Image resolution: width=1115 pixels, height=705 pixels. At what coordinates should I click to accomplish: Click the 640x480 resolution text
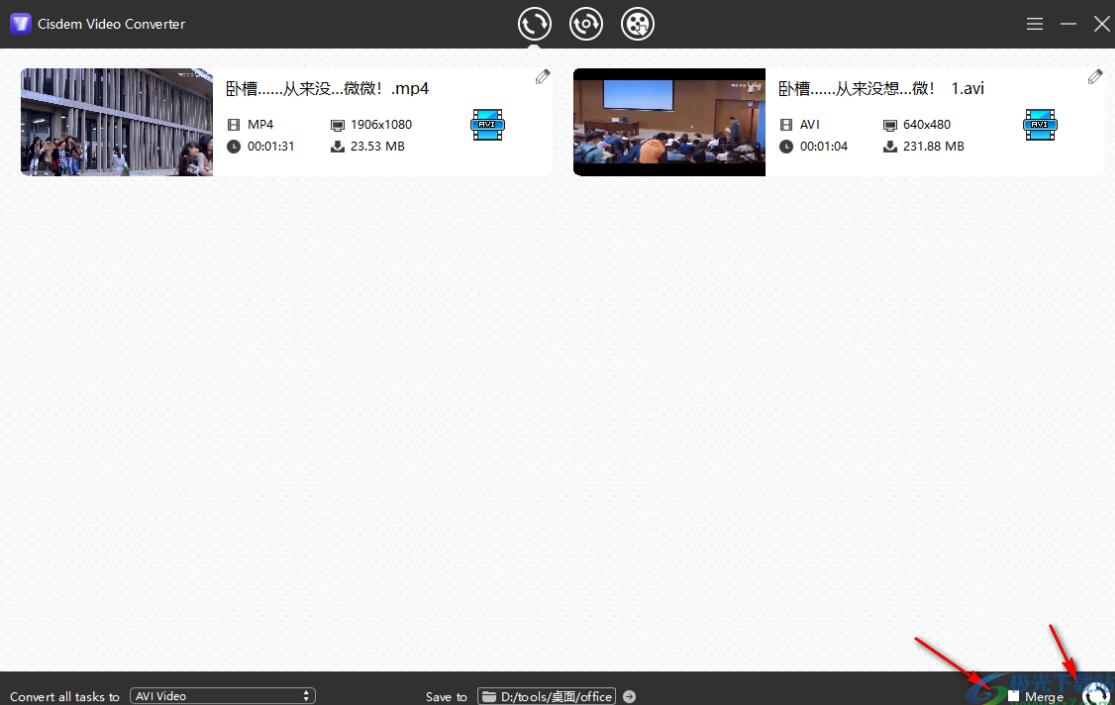tap(927, 124)
